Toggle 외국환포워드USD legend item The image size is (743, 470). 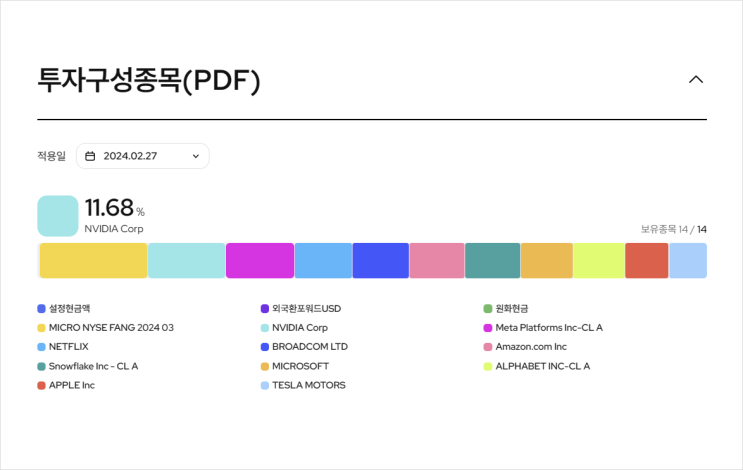tap(301, 308)
